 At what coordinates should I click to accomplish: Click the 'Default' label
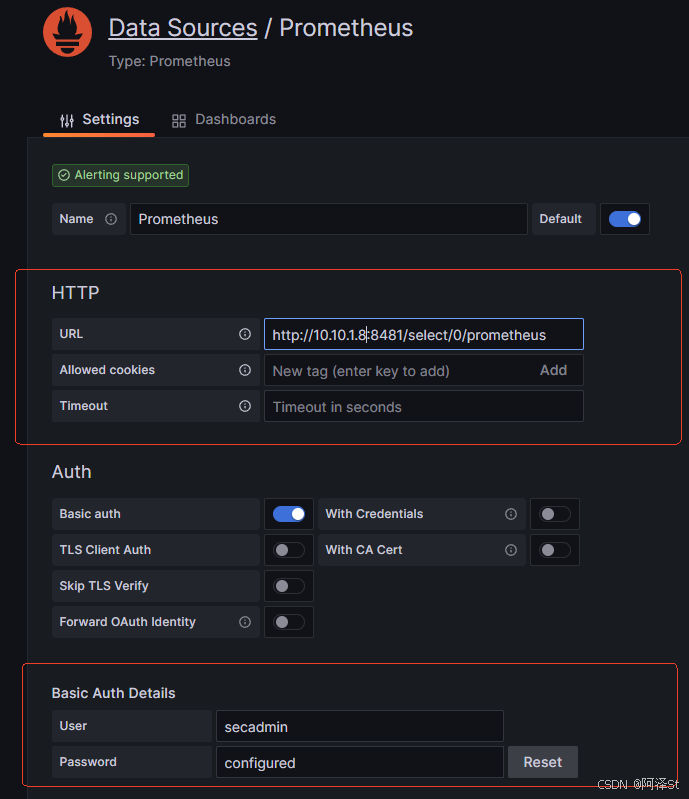[561, 219]
